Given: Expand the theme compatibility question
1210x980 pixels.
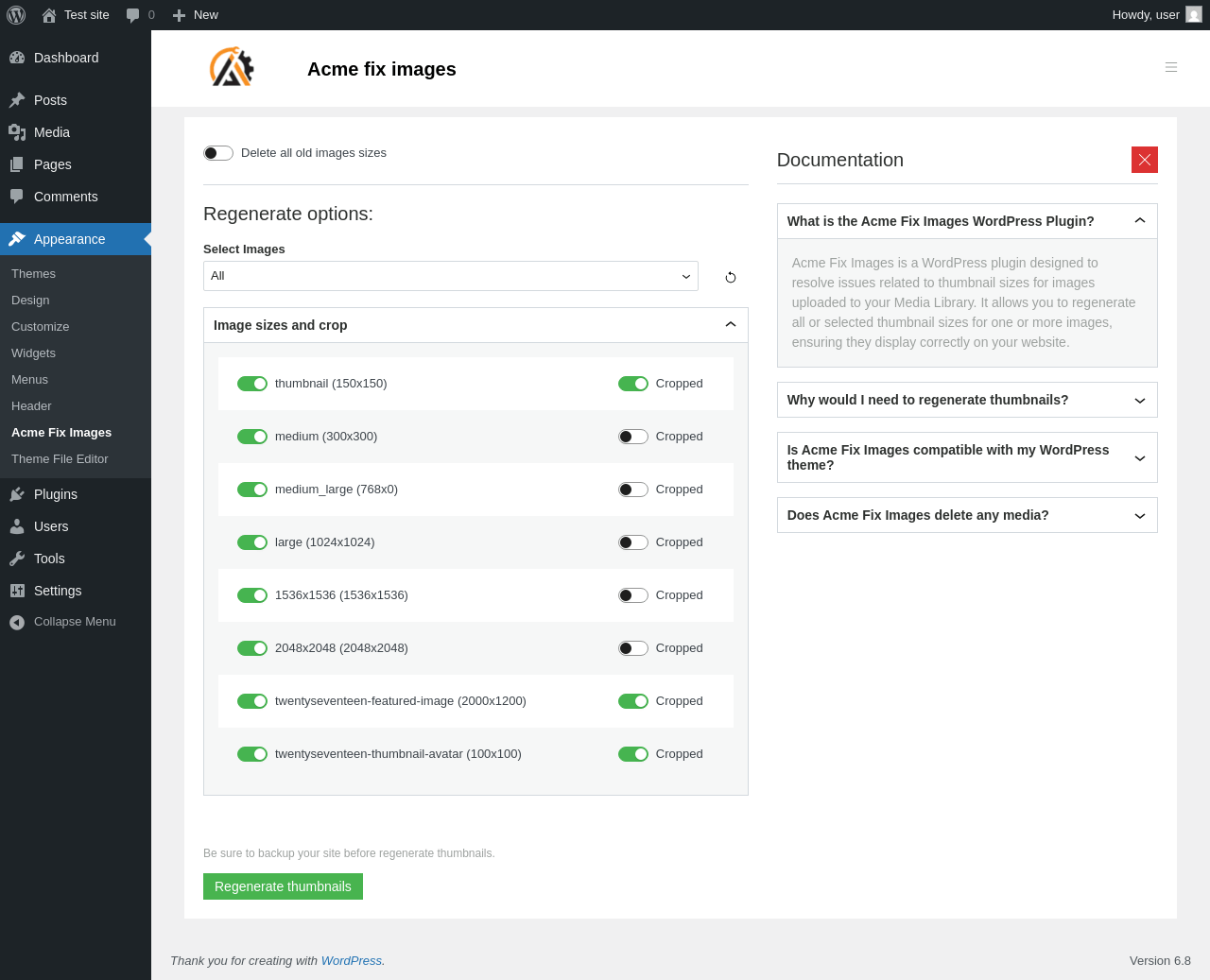Looking at the screenshot, I should [967, 457].
